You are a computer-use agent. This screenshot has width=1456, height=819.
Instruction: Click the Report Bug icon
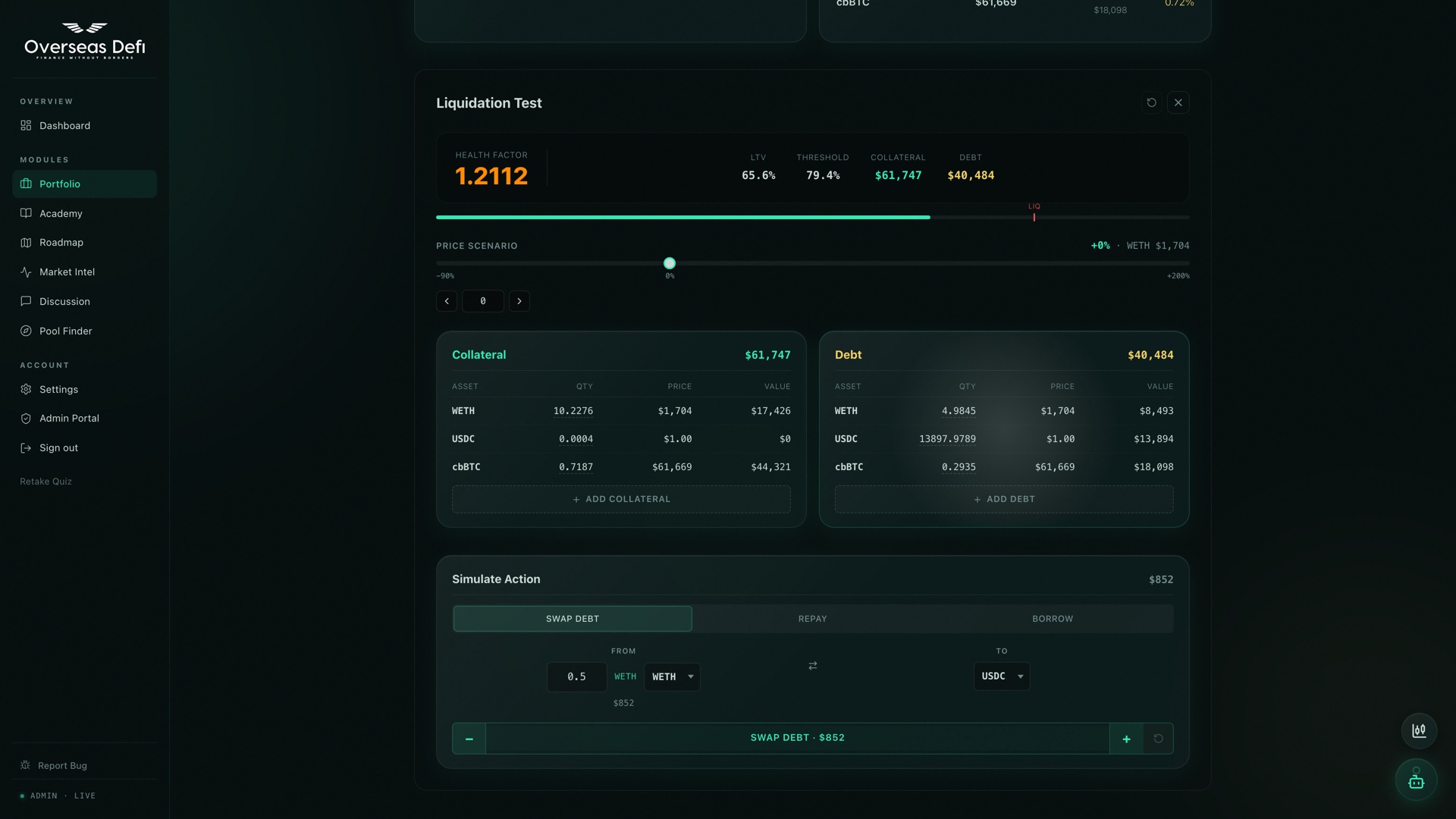(x=25, y=765)
